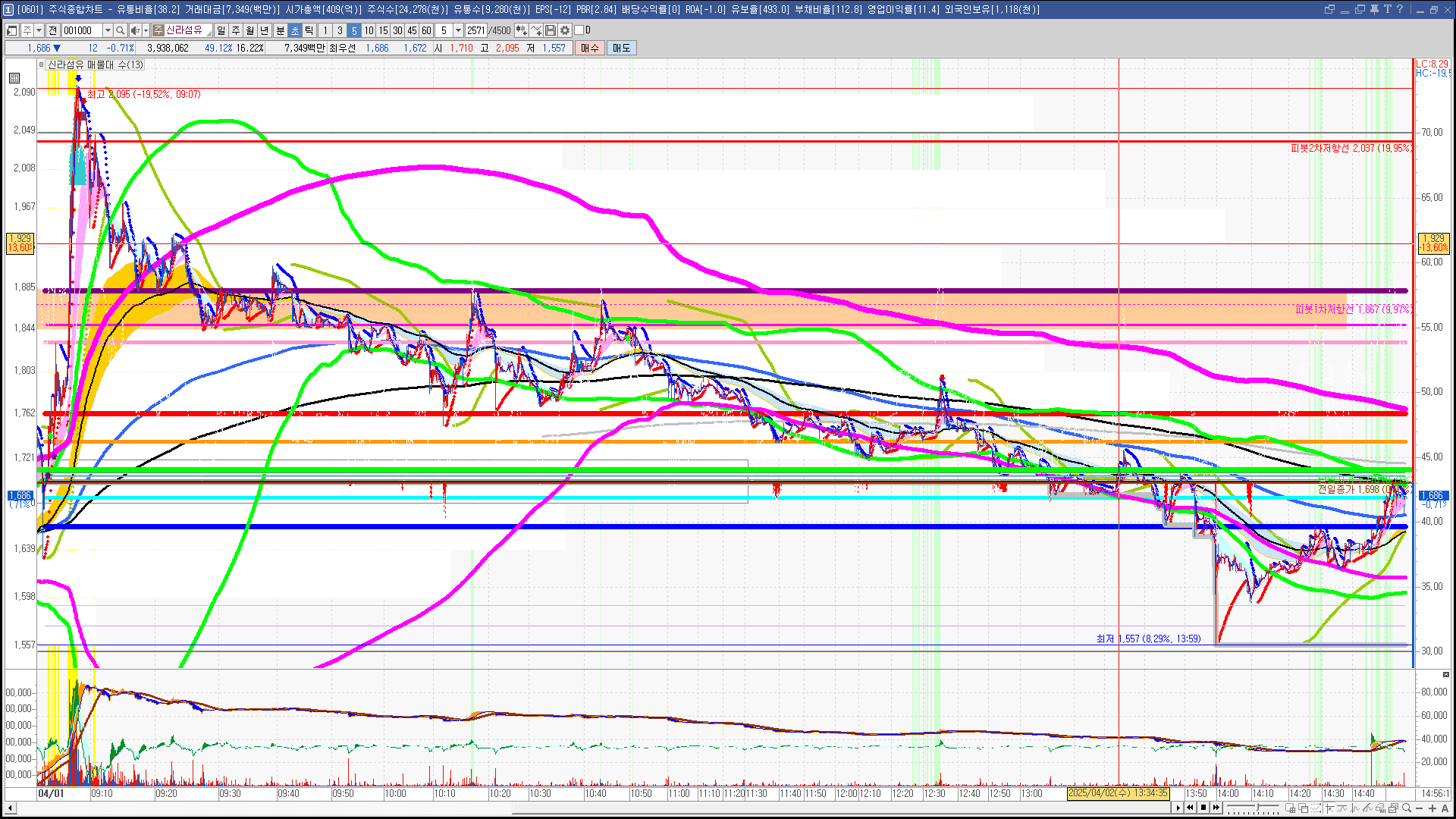Expand the interval value 5 dropdown
The height and width of the screenshot is (819, 1456).
pos(458,30)
